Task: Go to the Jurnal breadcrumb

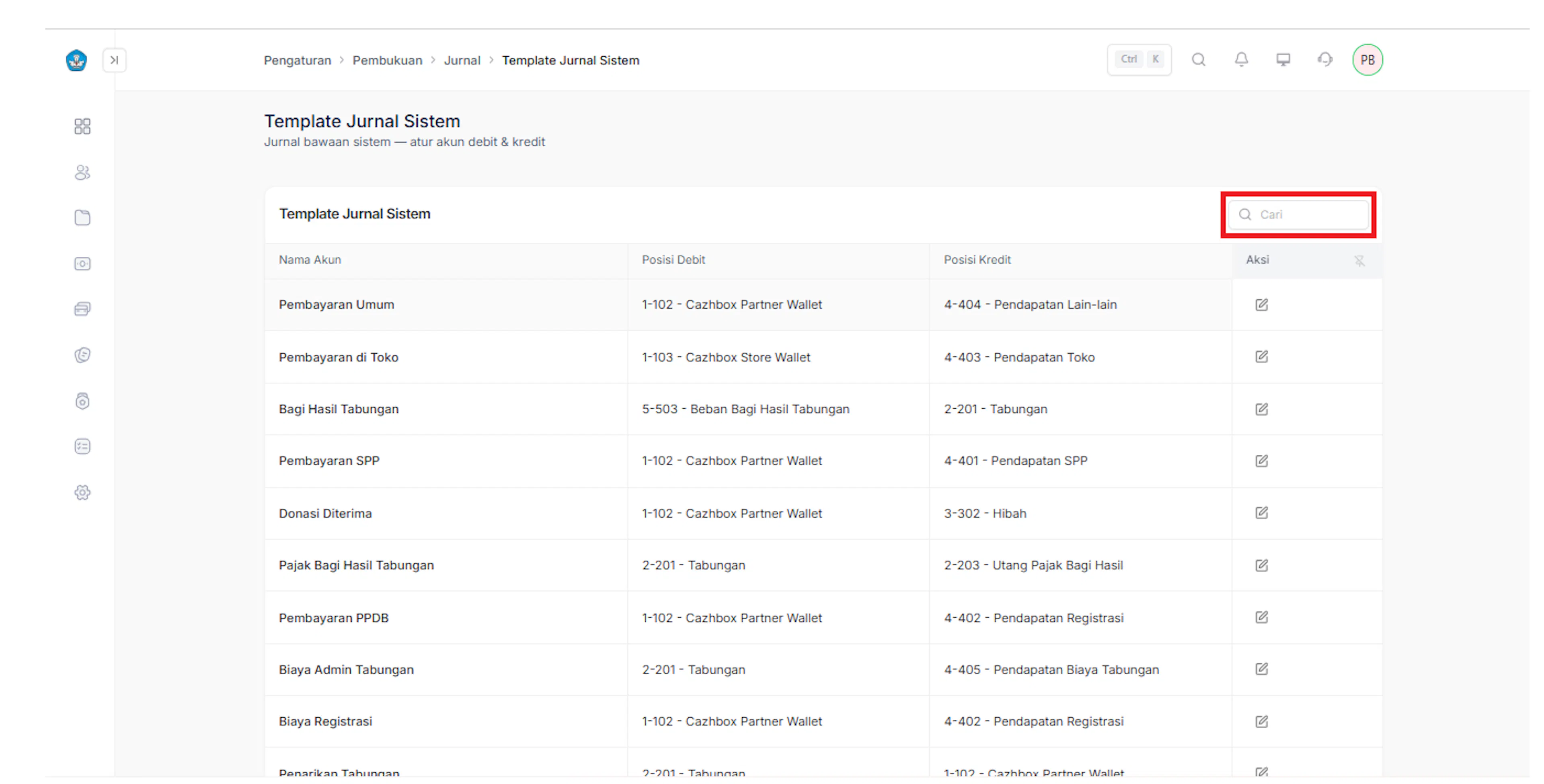Action: tap(462, 61)
